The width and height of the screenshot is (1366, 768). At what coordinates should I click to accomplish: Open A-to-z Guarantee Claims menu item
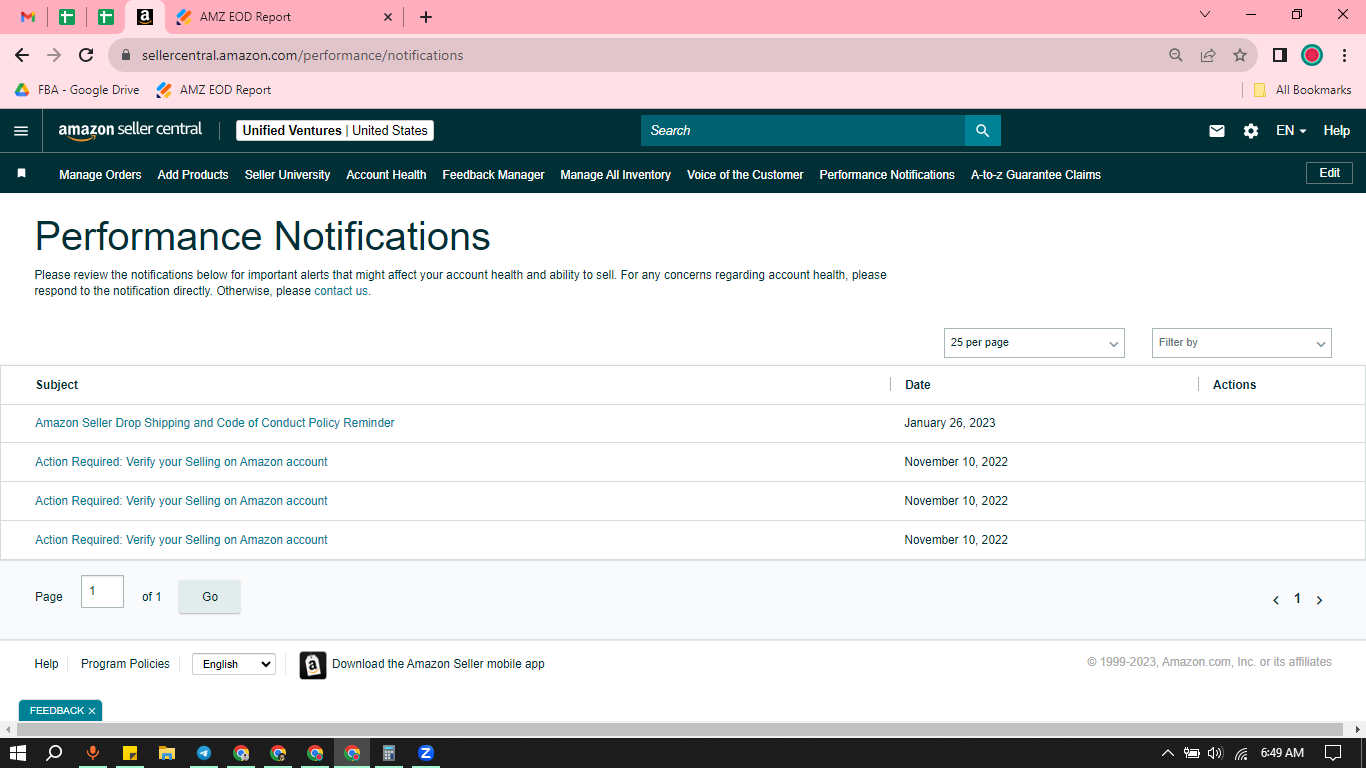point(1036,174)
